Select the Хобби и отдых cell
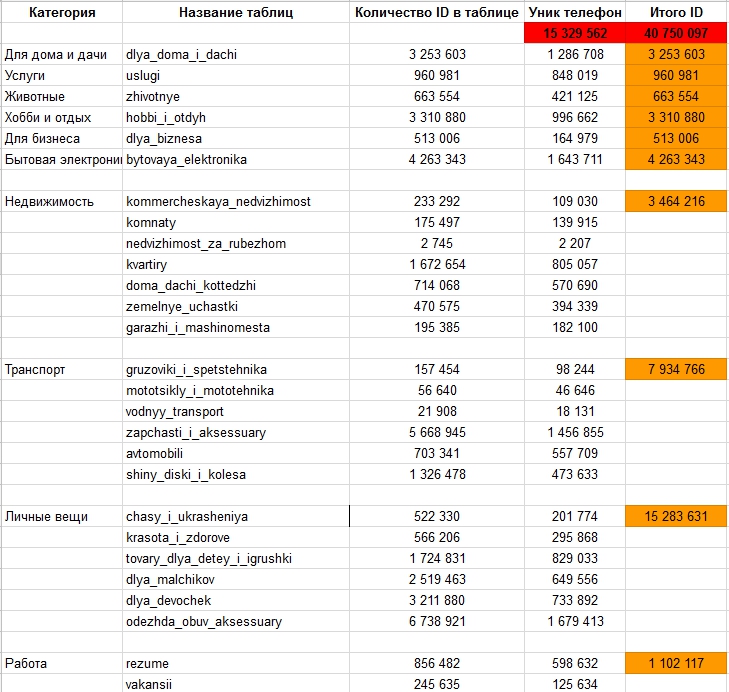 pyautogui.click(x=62, y=117)
